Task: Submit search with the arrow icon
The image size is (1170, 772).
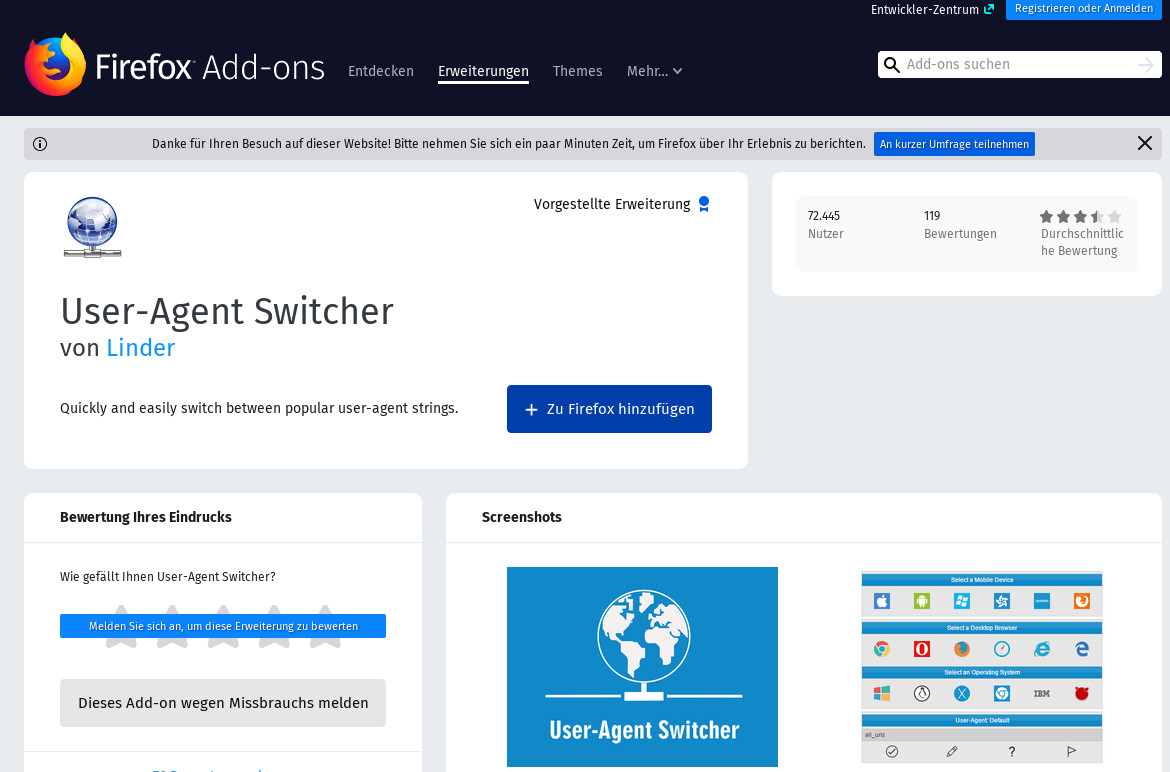Action: (x=1145, y=66)
